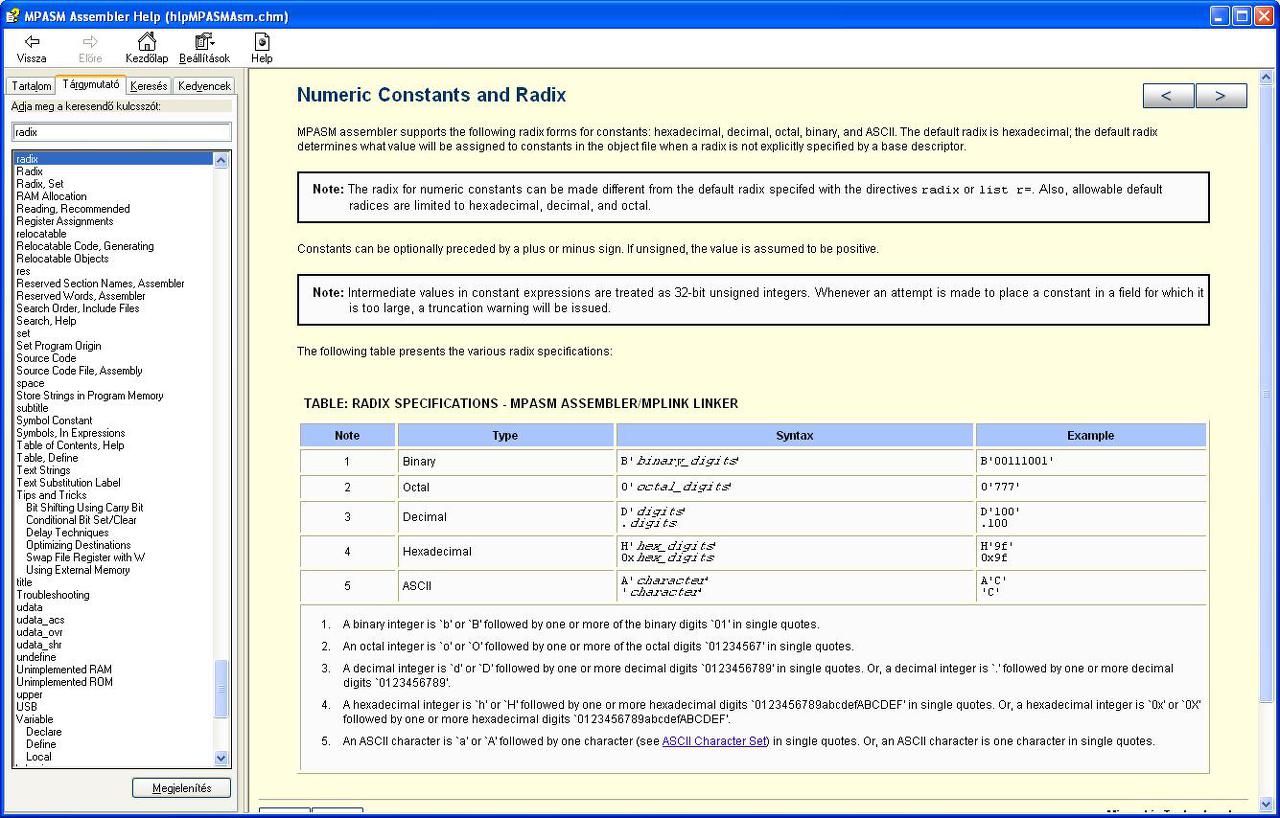Select "Register Assignments" in the index list
This screenshot has height=818, width=1280.
(65, 221)
